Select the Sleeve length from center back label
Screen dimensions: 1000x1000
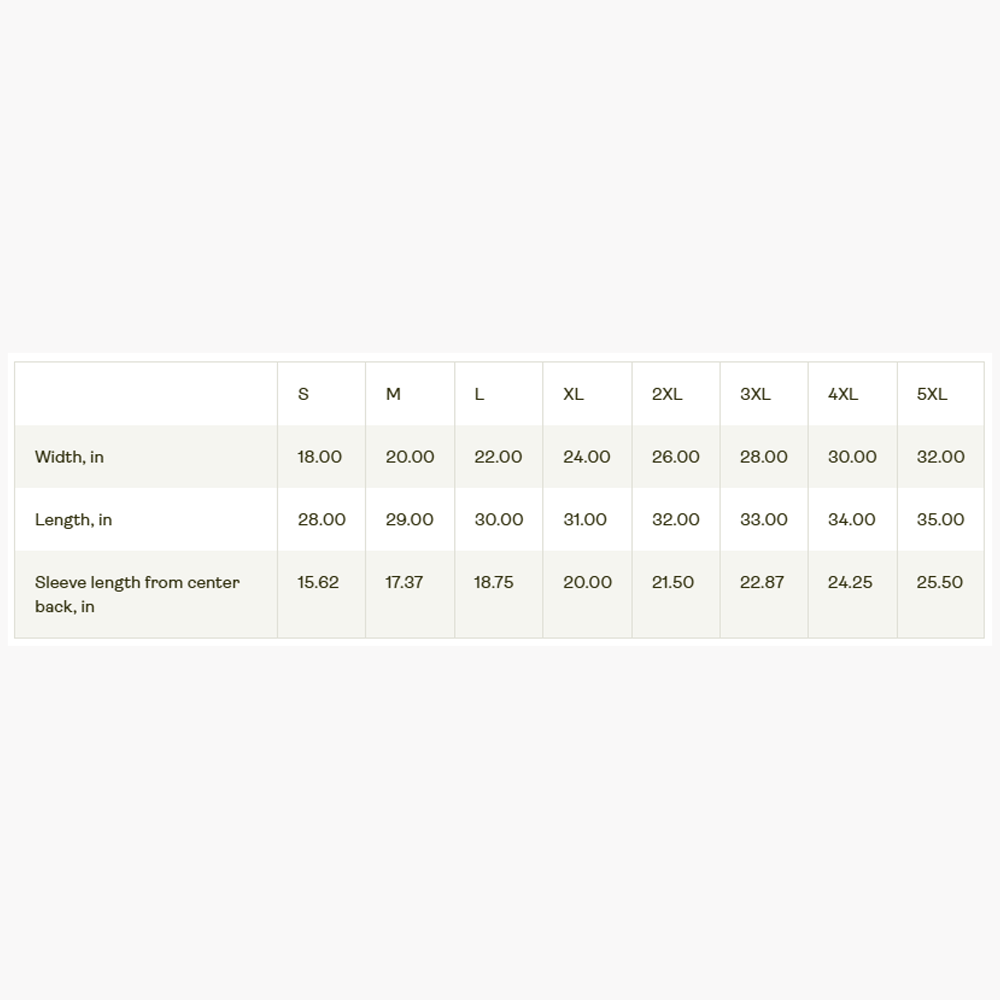(x=137, y=594)
